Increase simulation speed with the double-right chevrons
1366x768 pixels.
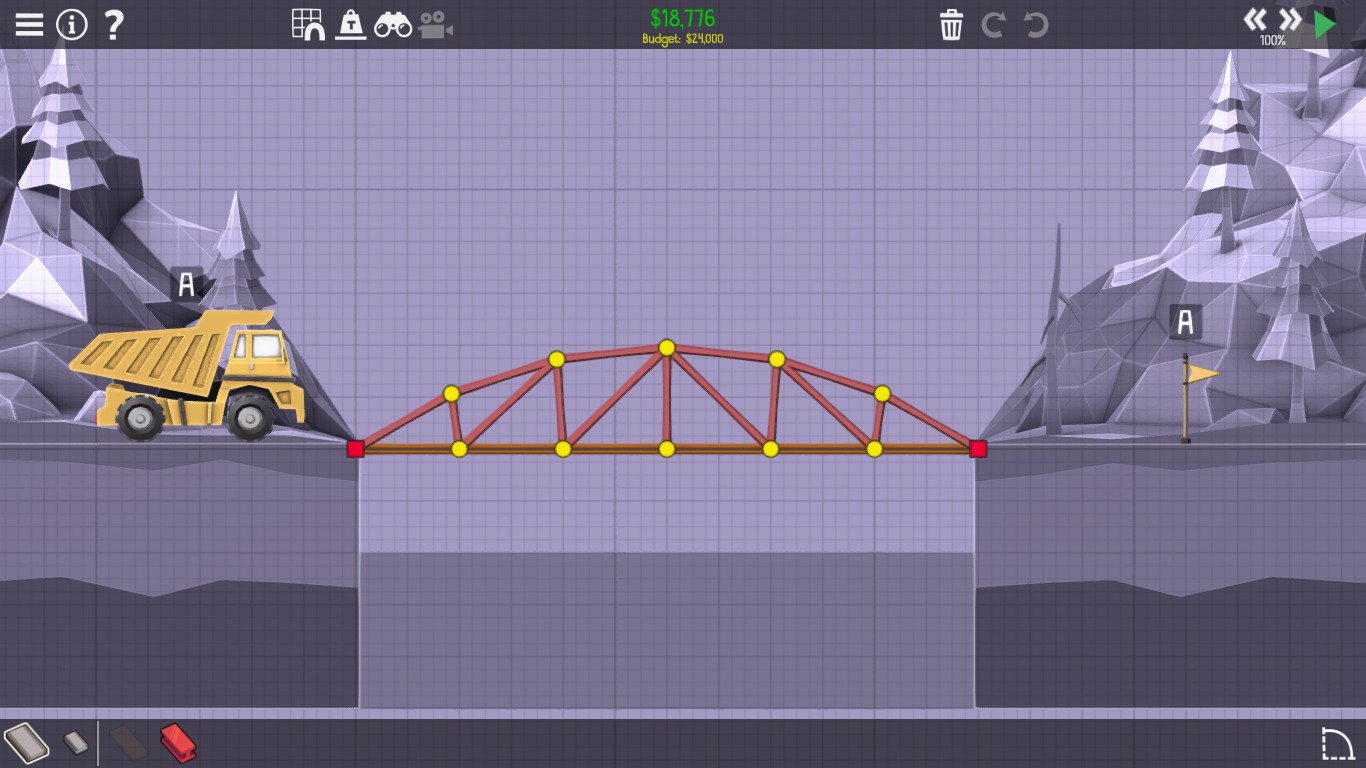(1290, 20)
